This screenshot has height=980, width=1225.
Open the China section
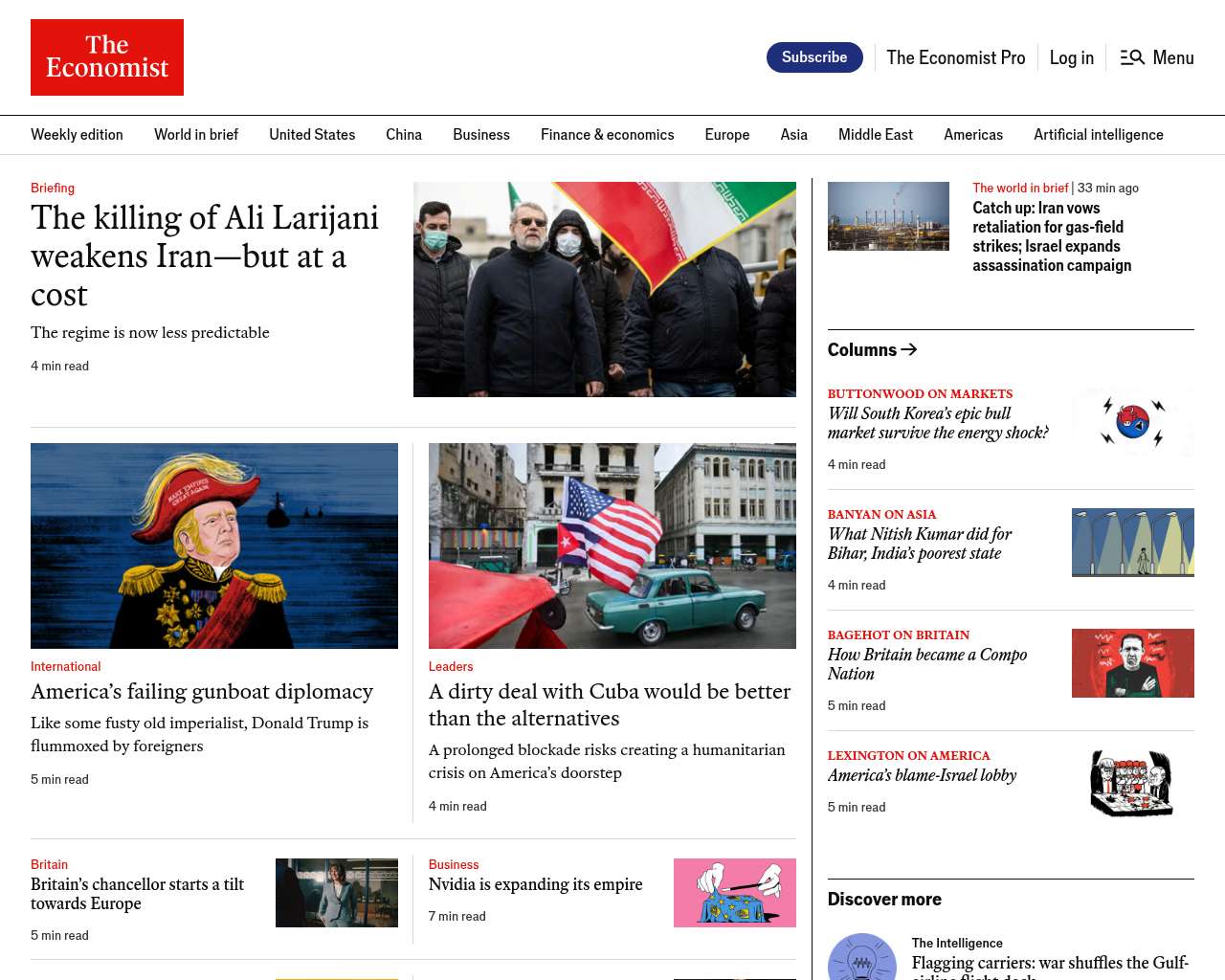pos(404,135)
